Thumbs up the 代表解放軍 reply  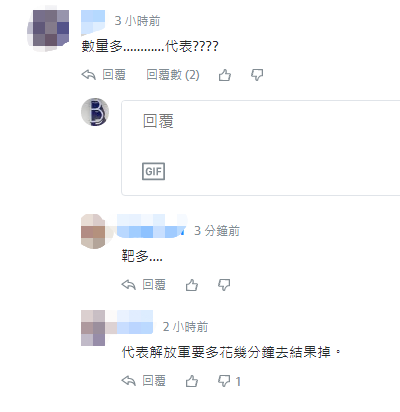coord(192,381)
